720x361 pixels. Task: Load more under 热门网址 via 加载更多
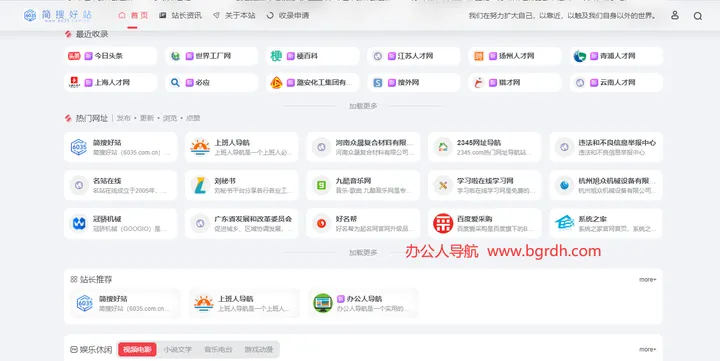[363, 253]
